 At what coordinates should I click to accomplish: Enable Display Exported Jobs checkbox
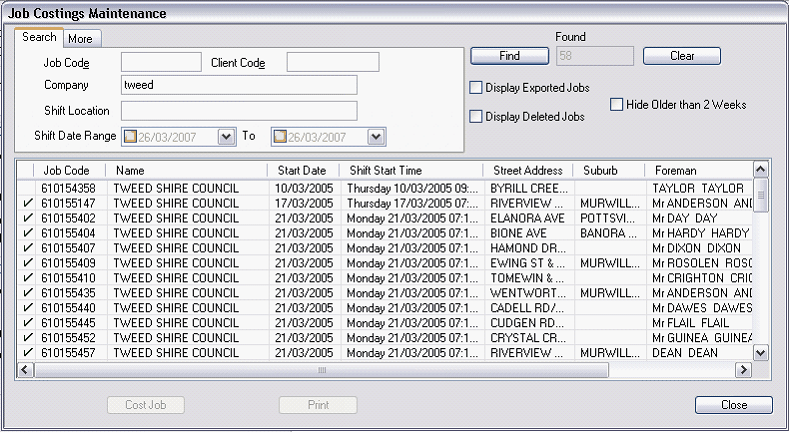click(x=476, y=88)
